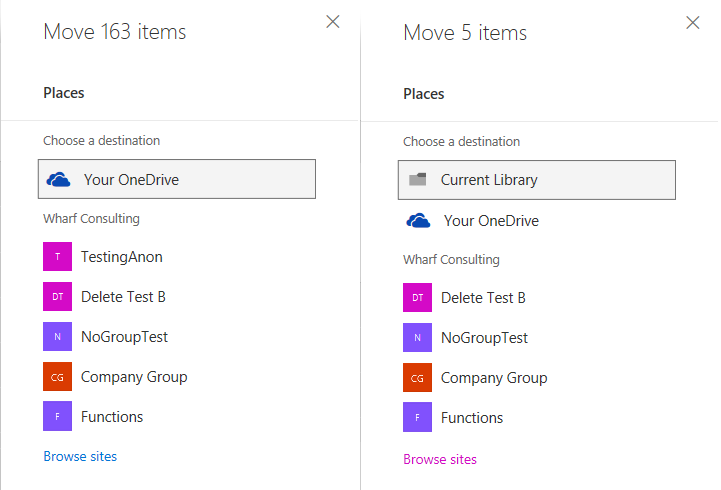Screen dimensions: 721x490
Task: Choose TestingAnon as the destination
Action: 121,257
